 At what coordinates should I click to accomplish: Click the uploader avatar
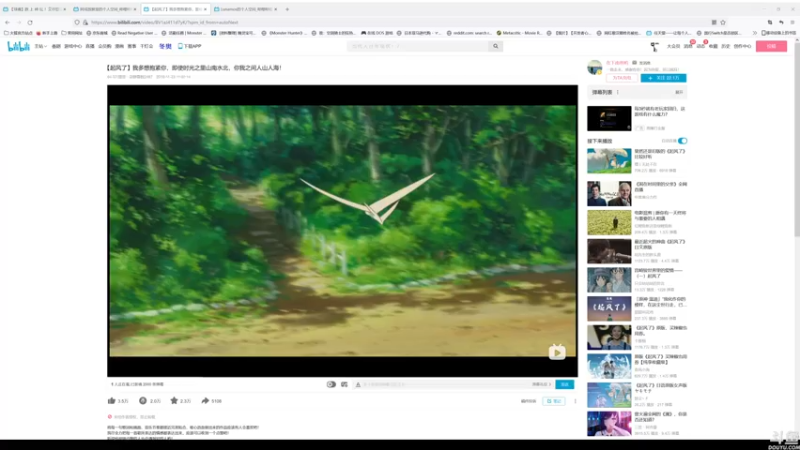[x=594, y=67]
